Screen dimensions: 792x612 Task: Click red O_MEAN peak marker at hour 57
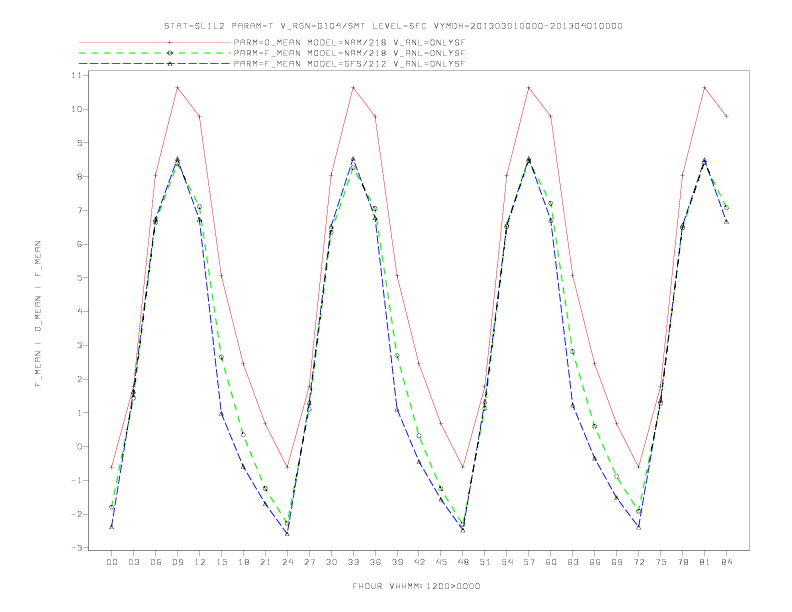click(x=529, y=88)
